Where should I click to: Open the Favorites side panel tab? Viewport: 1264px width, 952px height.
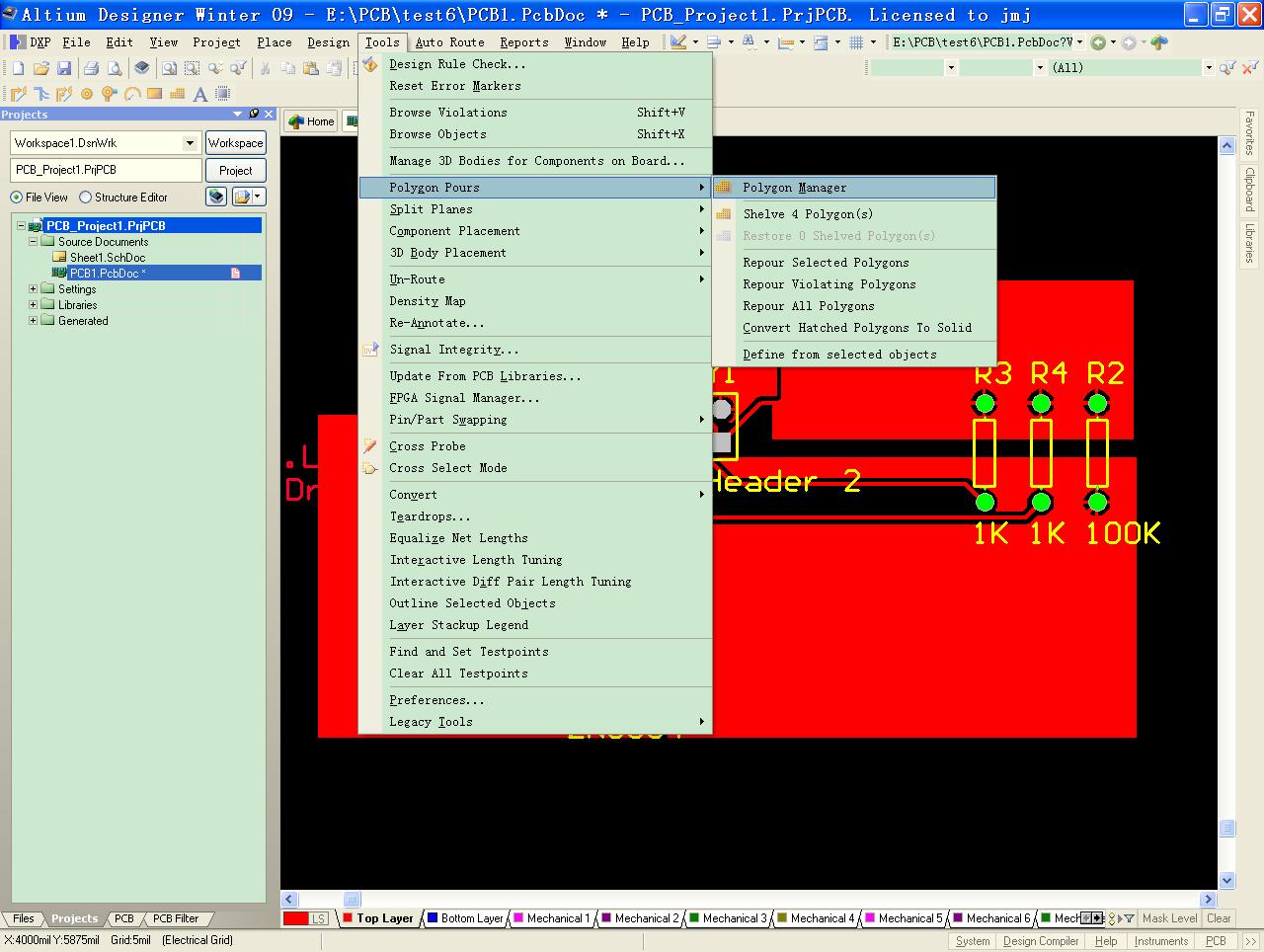pos(1250,133)
